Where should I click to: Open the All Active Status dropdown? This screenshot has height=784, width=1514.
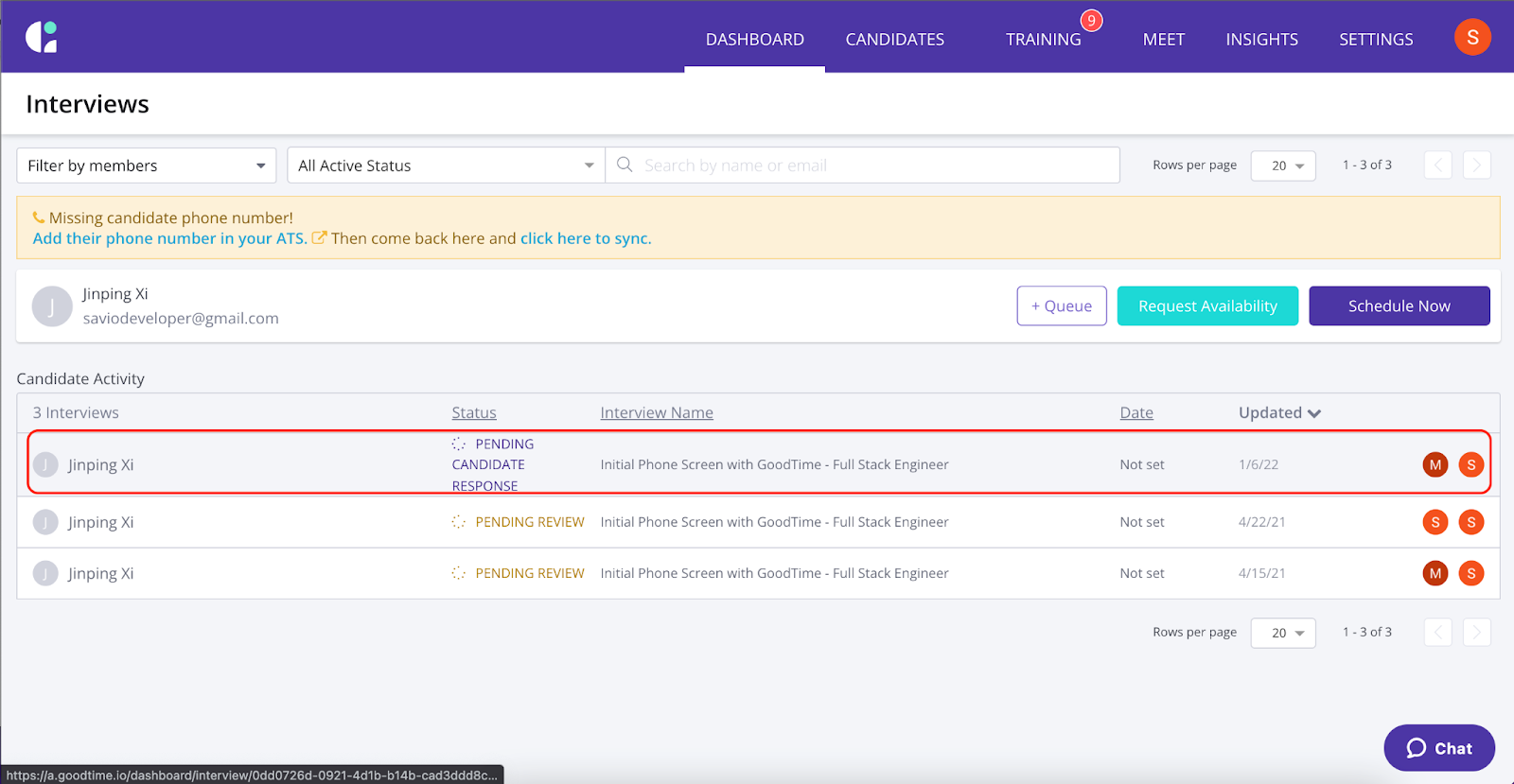[x=446, y=166]
